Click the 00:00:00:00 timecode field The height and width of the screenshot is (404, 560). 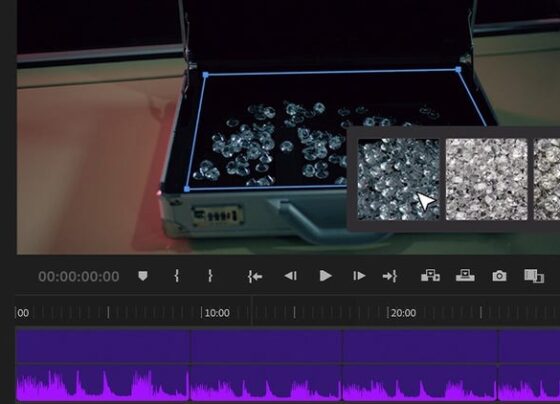(x=79, y=276)
